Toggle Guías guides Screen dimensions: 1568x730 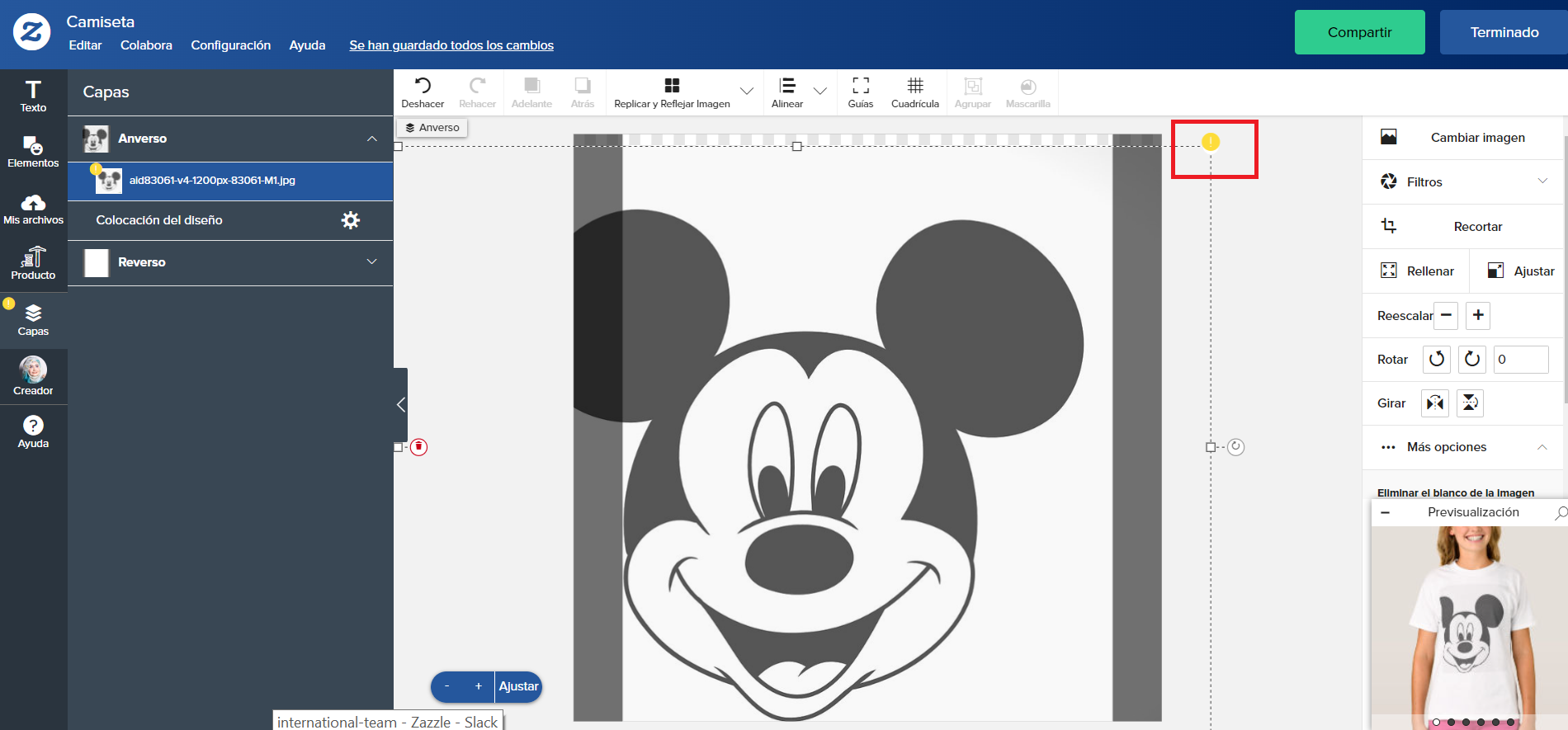pos(861,92)
